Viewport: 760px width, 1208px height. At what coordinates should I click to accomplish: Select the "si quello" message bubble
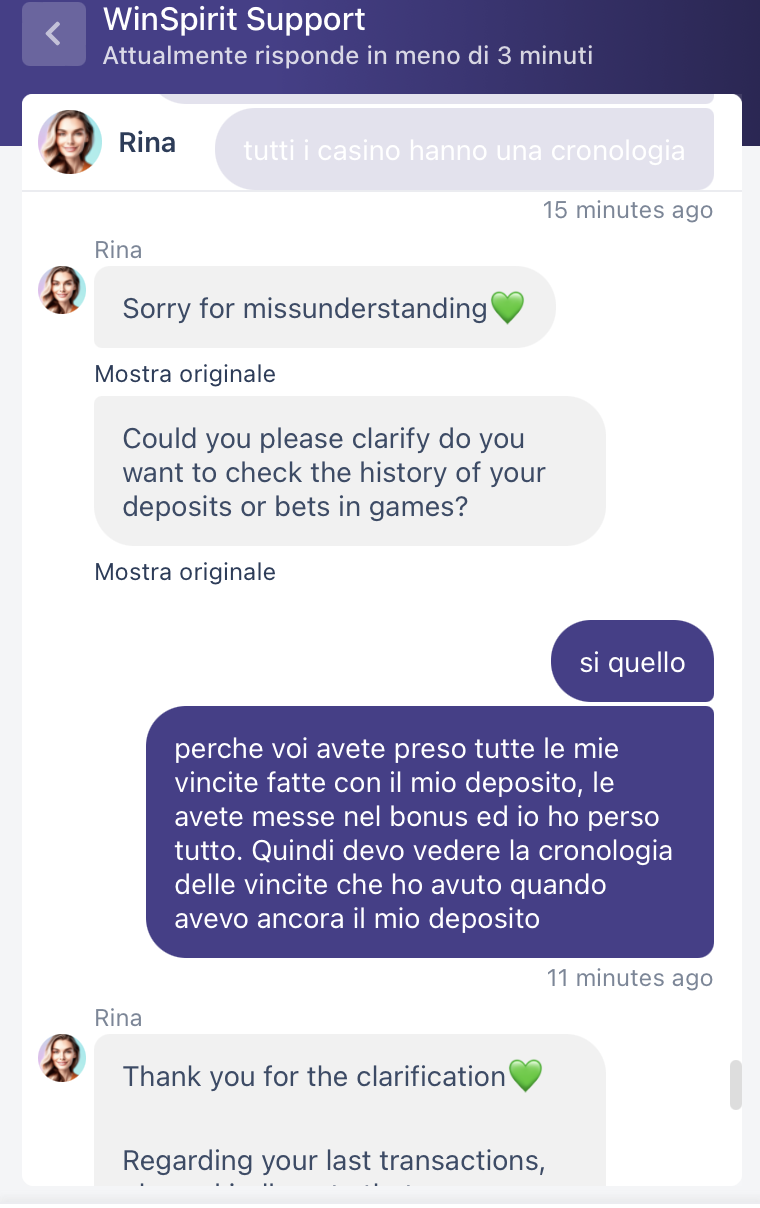(x=632, y=662)
